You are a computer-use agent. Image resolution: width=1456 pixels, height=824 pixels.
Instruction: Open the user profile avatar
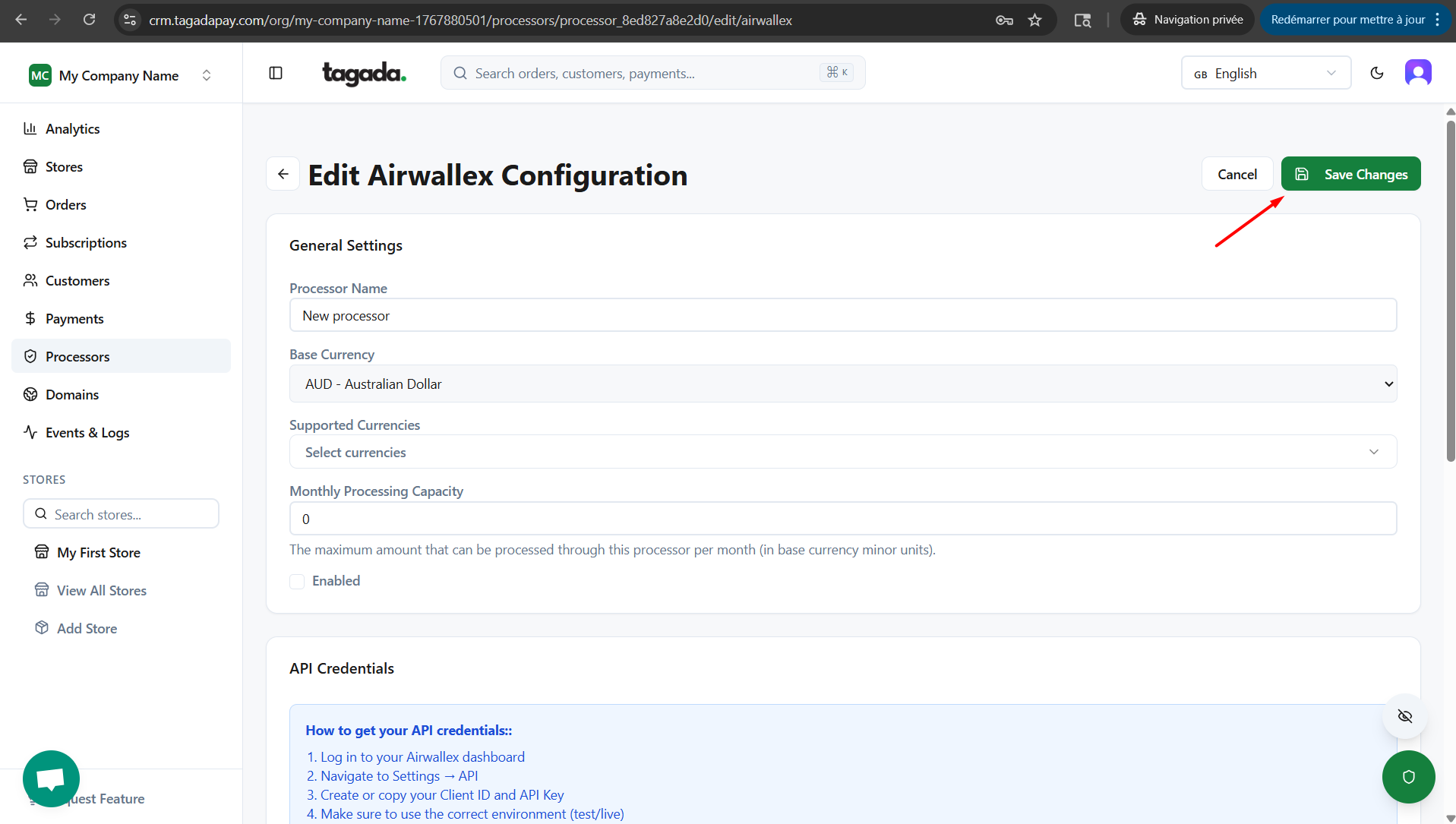[1417, 73]
